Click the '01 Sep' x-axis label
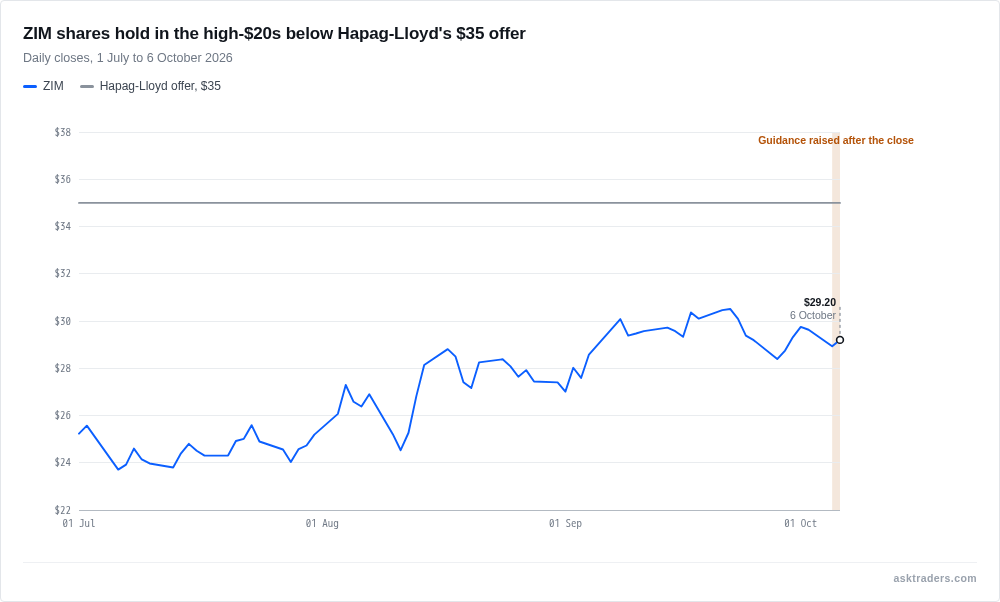 pos(565,524)
